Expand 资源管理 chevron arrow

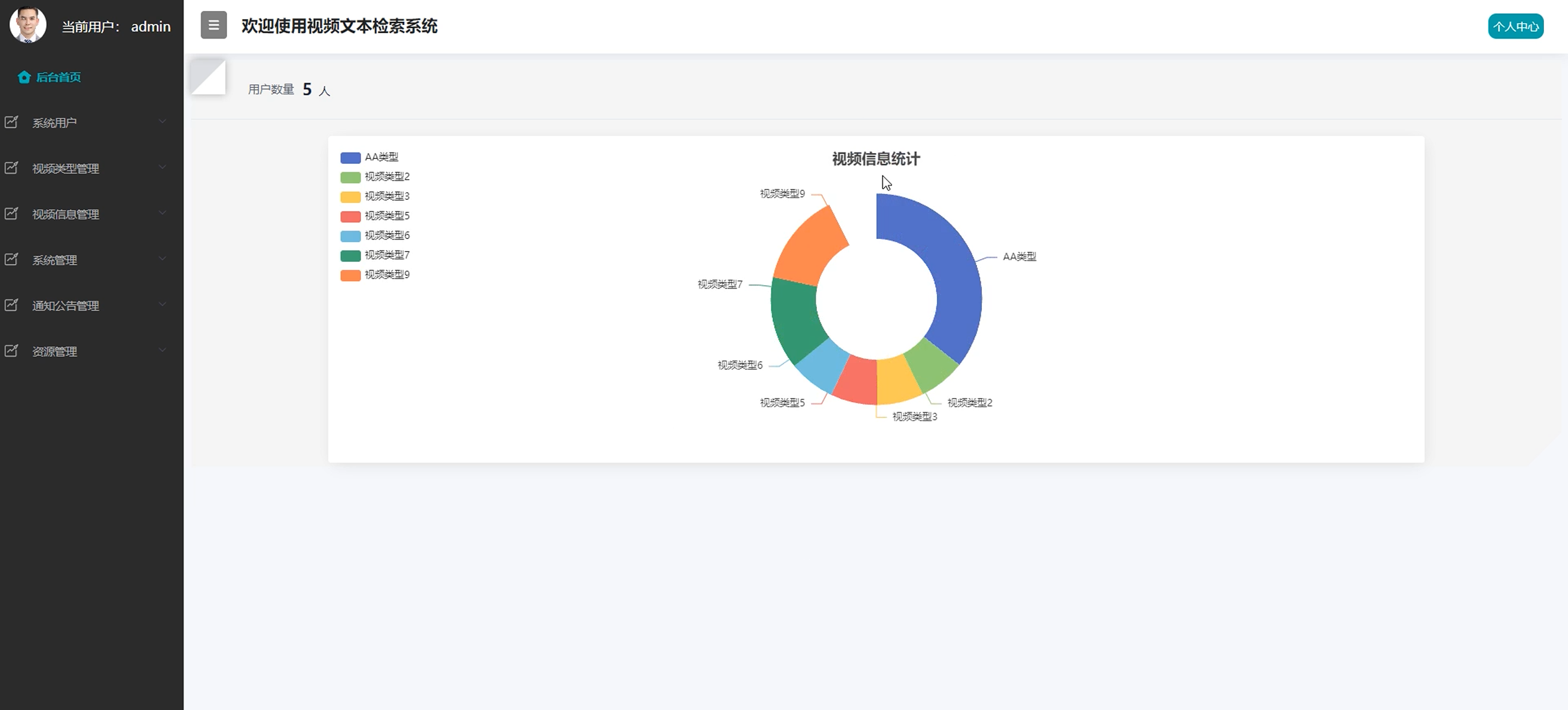click(x=162, y=351)
